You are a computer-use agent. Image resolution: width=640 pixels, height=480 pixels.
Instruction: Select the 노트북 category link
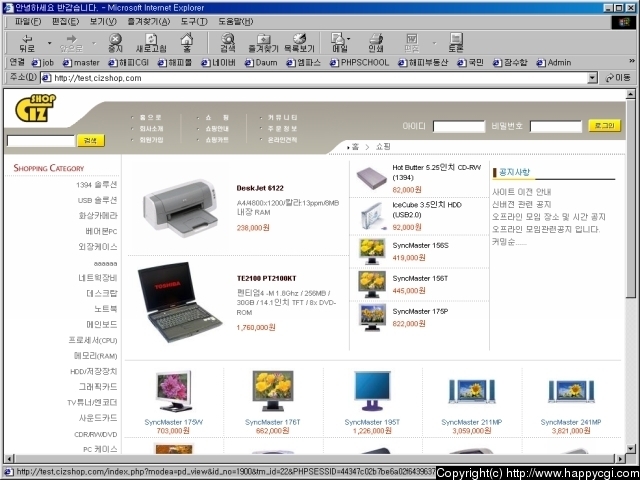pos(105,309)
